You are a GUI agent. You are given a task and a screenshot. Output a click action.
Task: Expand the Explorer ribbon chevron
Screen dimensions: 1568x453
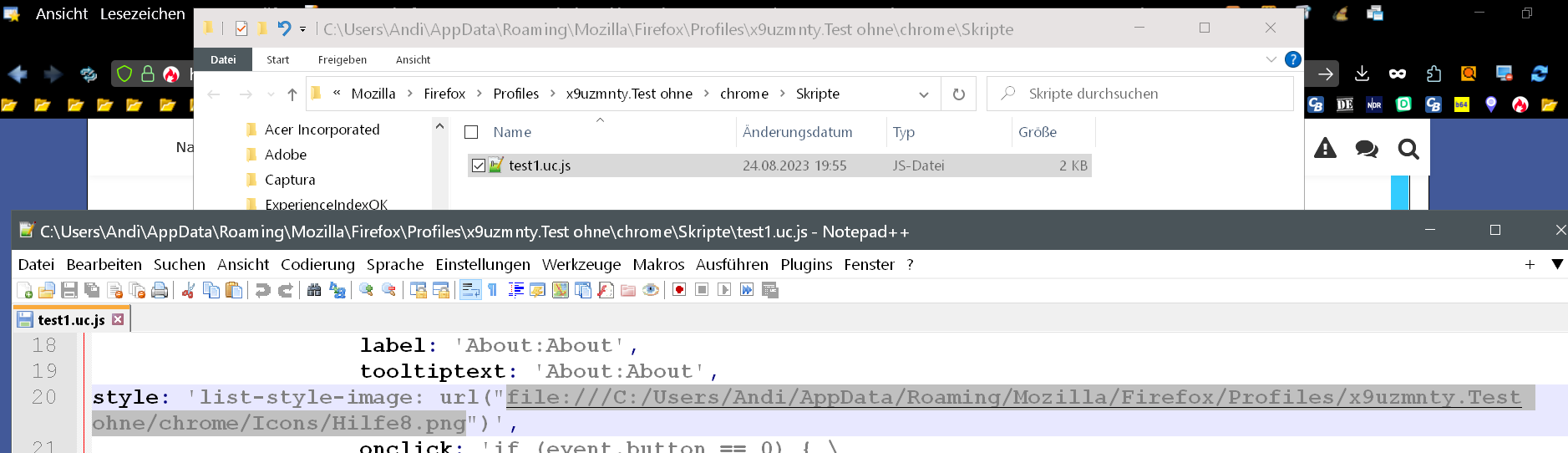click(1271, 59)
